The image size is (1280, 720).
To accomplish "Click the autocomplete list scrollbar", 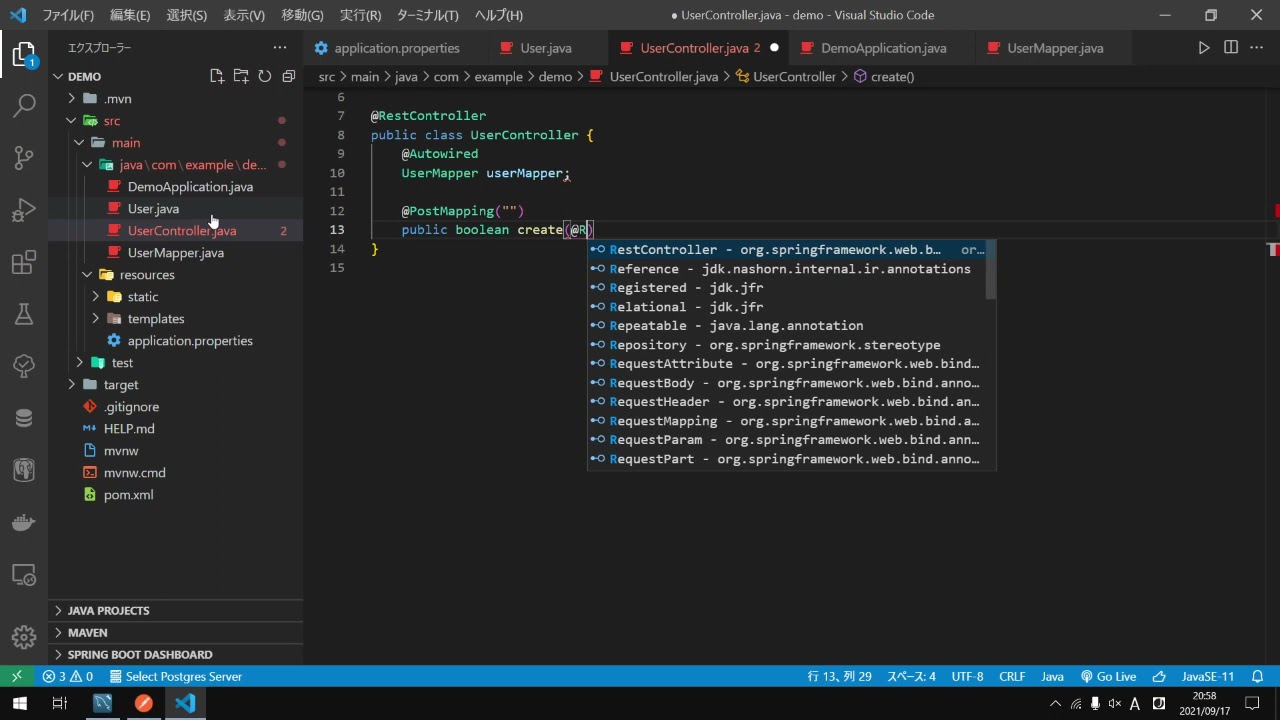I will click(990, 270).
